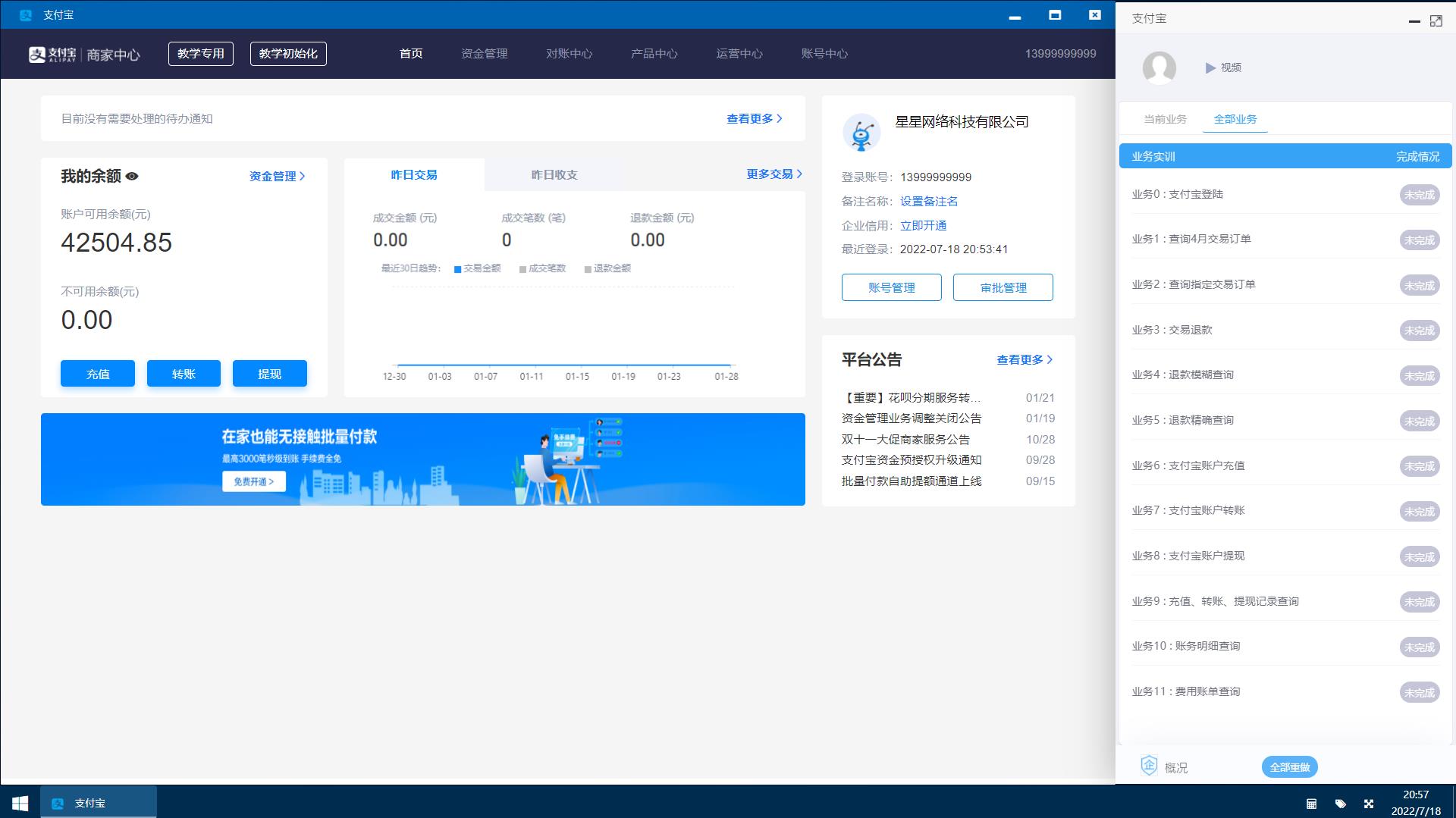
Task: Click the 概况 shield icon
Action: click(1149, 766)
